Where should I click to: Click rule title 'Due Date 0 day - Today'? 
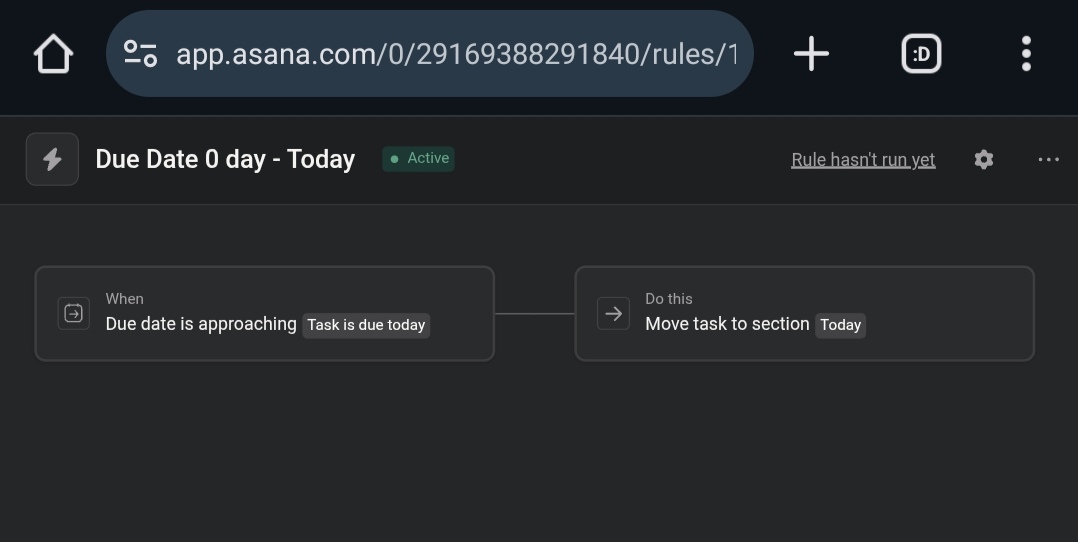[225, 159]
